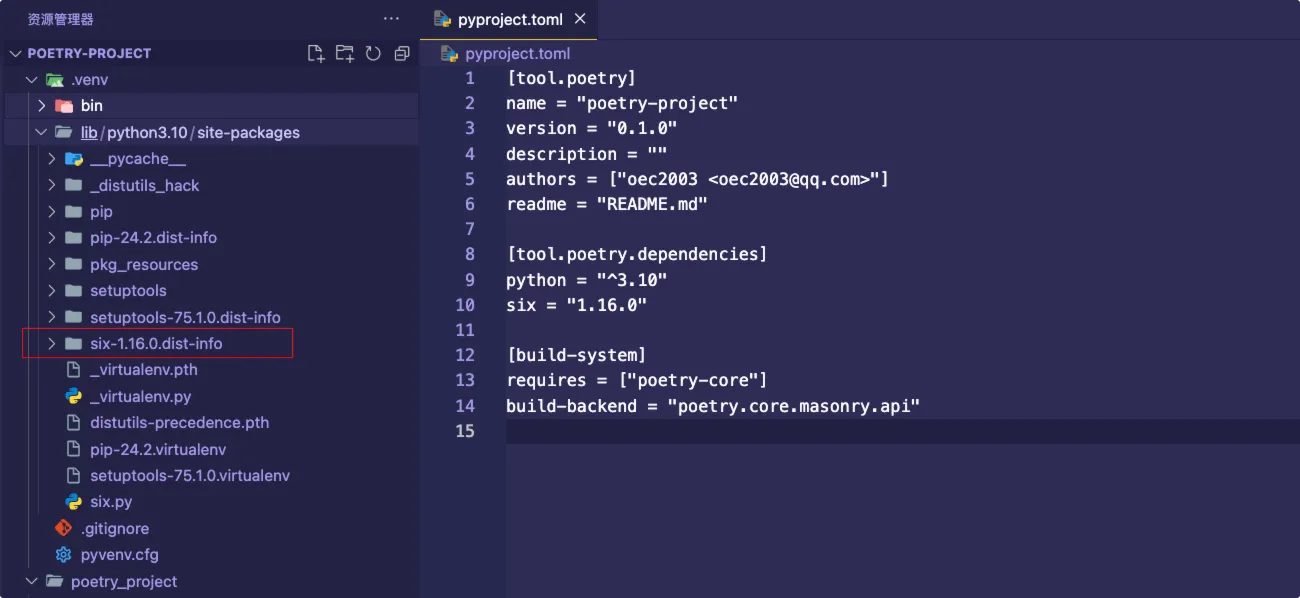Click the pip-24.2.virtualenv file icon
1300x598 pixels.
point(73,449)
